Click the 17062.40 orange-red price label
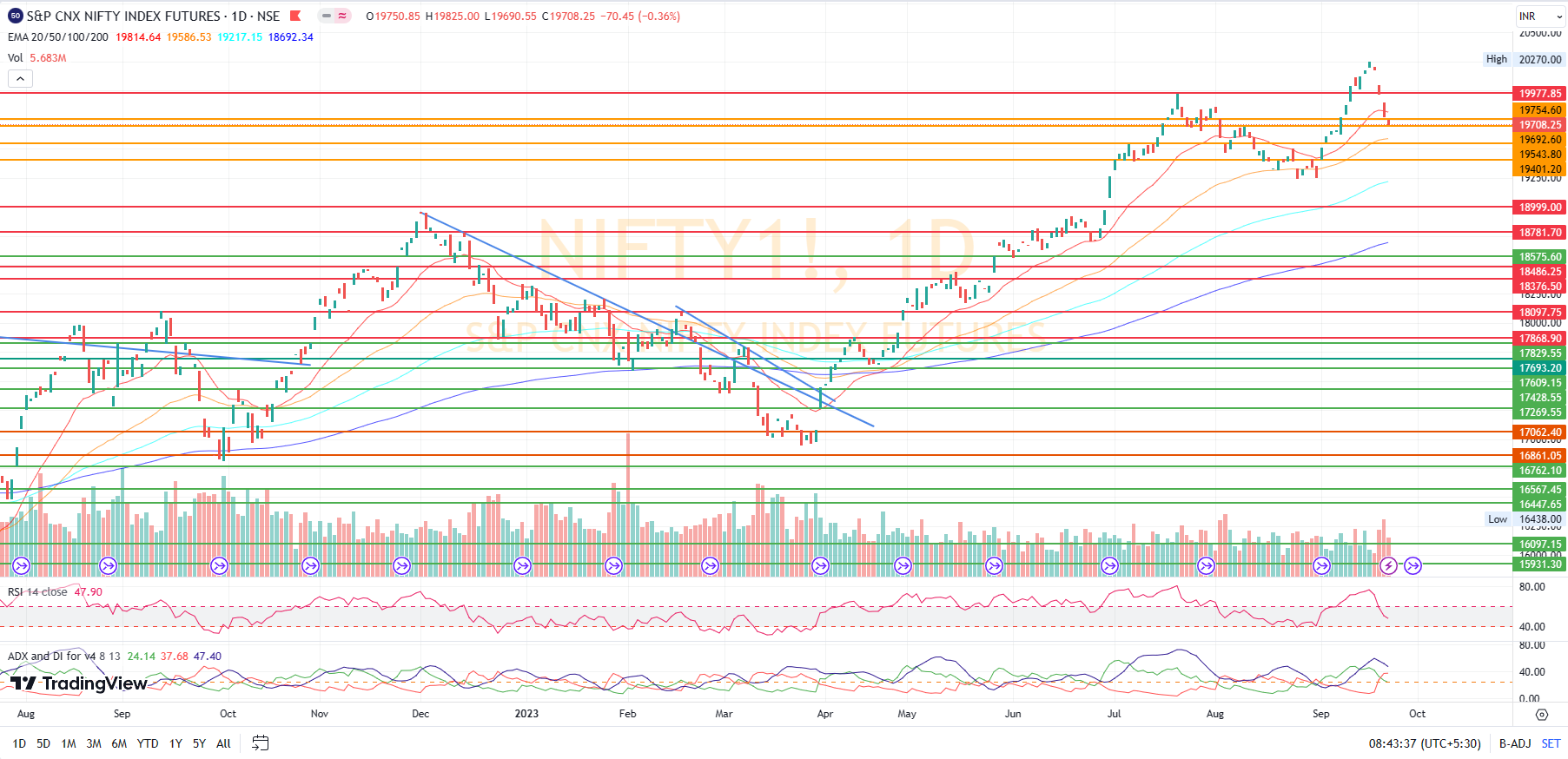This screenshot has height=759, width=1568. [x=1540, y=432]
